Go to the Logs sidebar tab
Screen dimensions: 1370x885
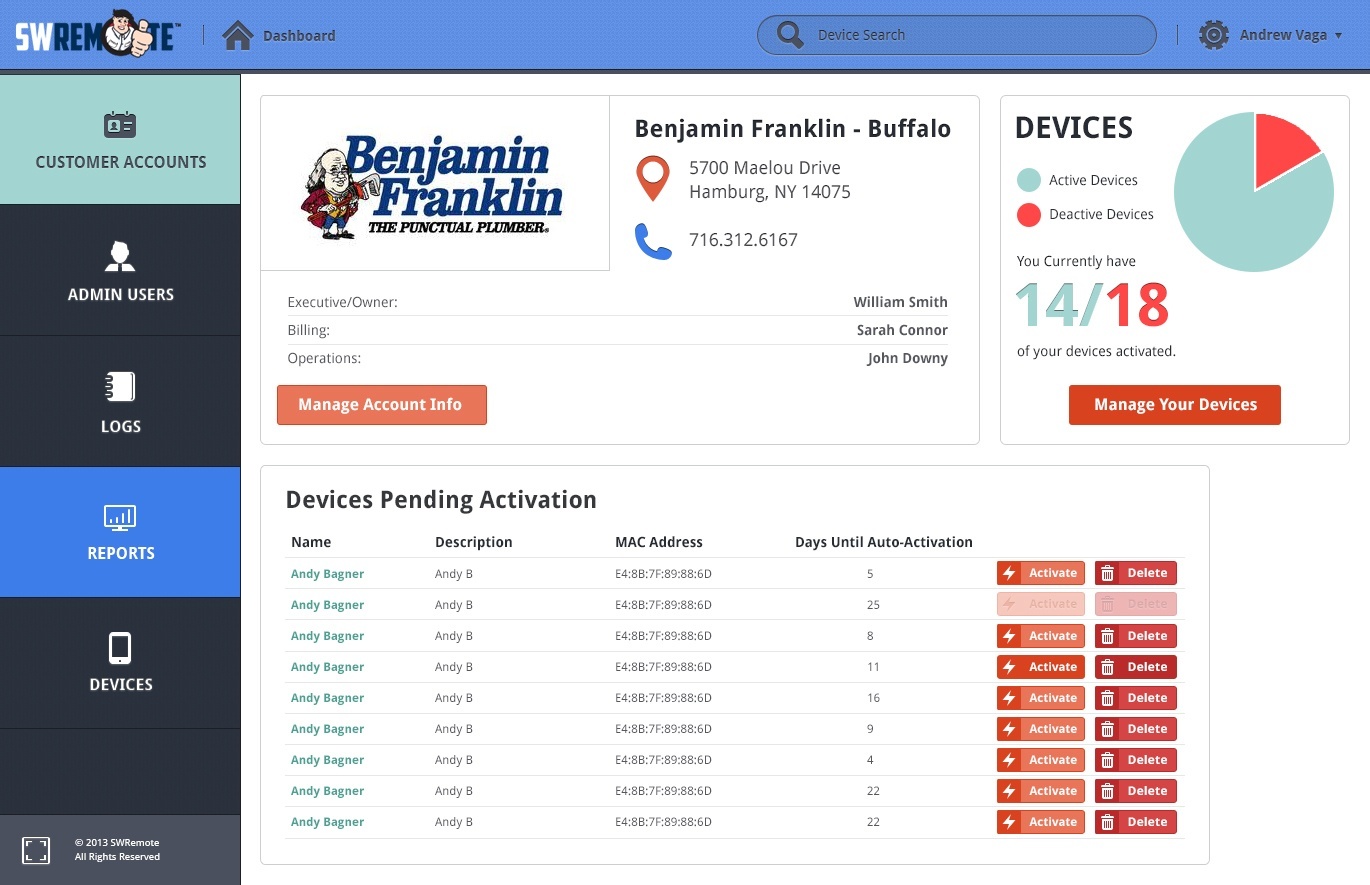pos(120,401)
